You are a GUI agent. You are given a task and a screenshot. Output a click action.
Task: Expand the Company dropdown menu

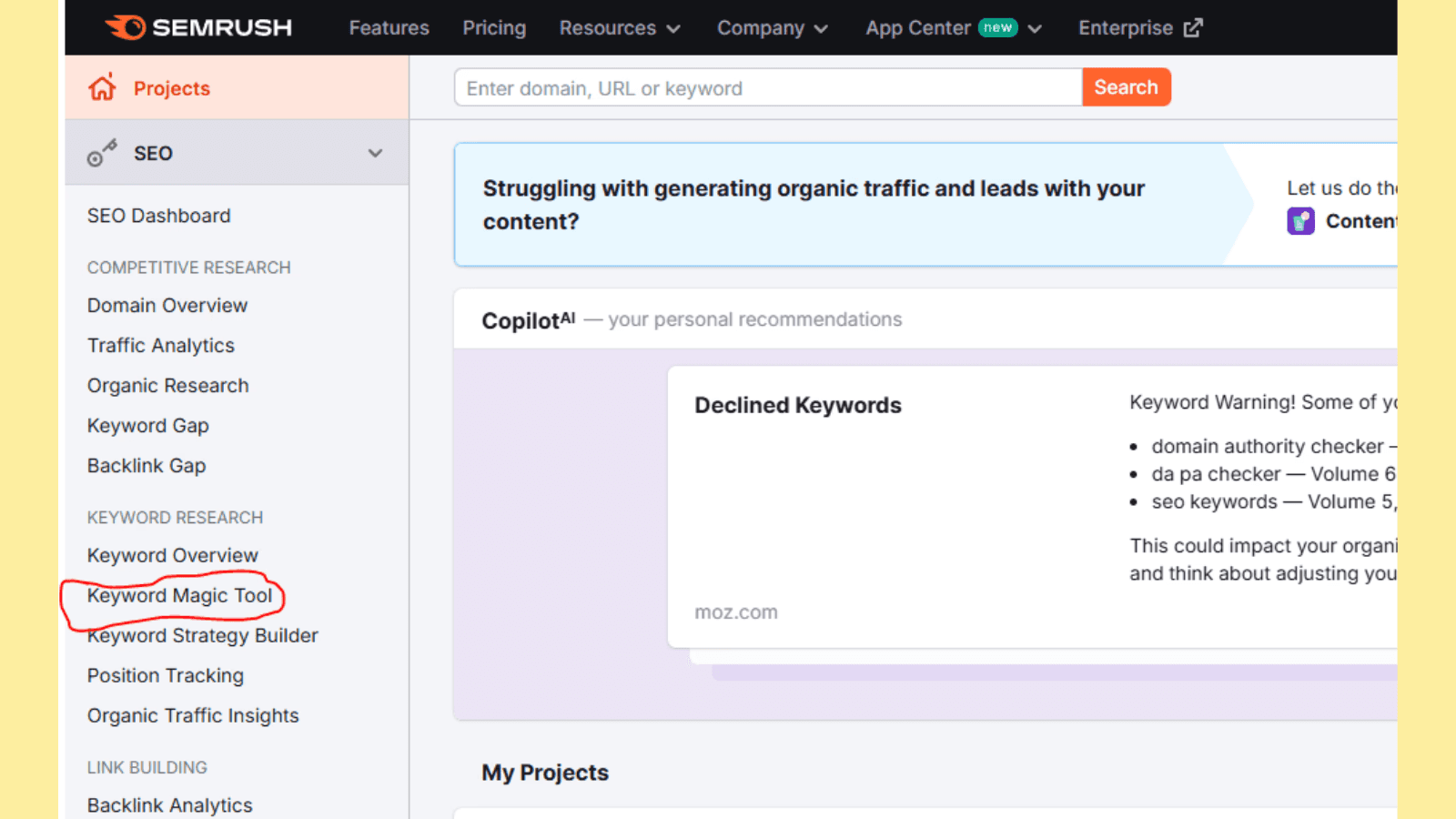772,28
